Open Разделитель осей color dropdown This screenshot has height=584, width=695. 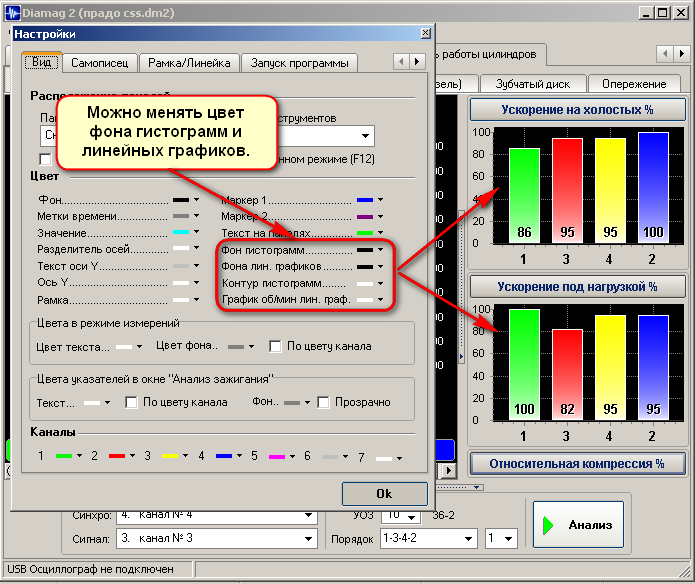pyautogui.click(x=196, y=248)
